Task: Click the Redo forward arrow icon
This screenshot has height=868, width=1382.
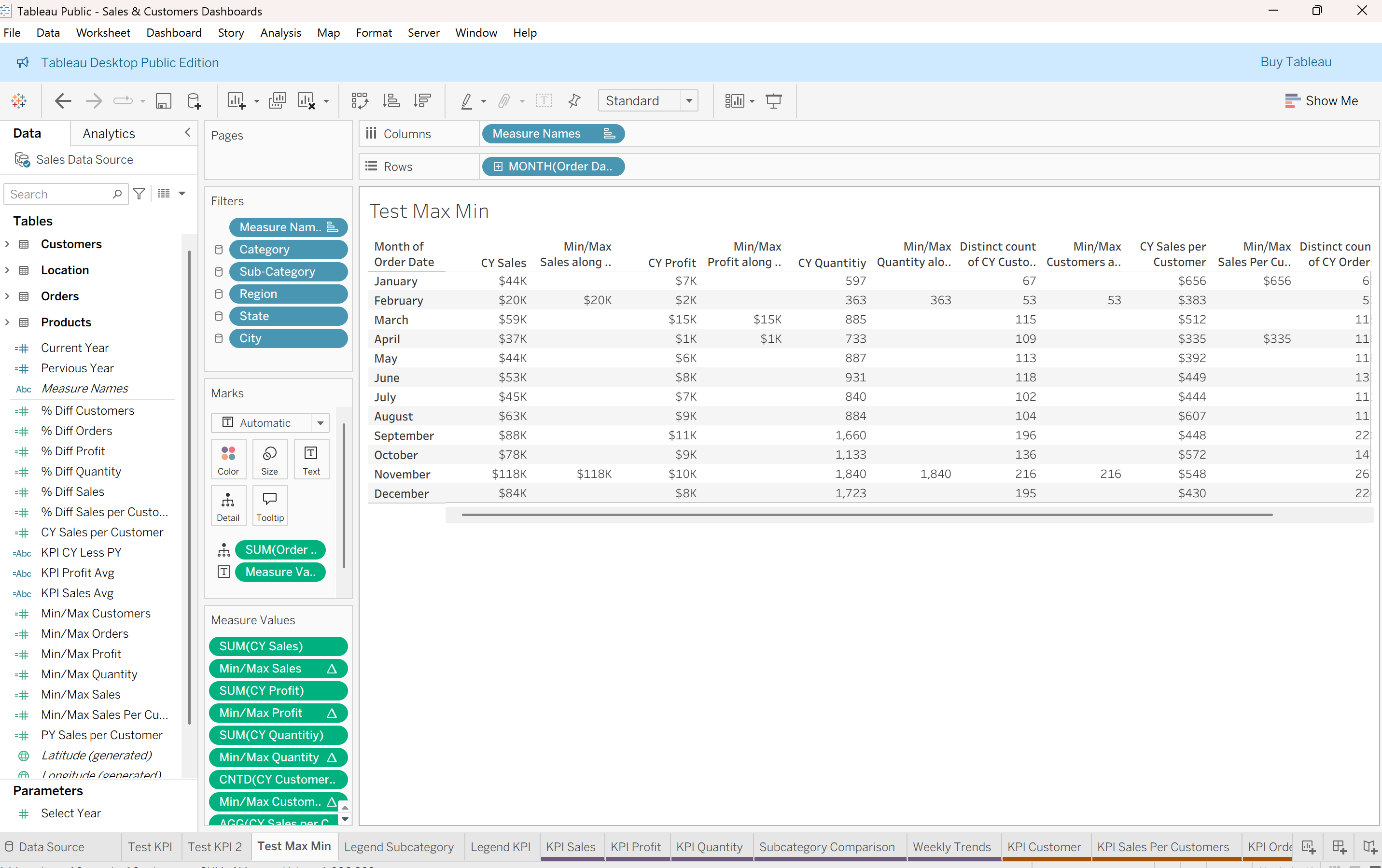Action: pyautogui.click(x=94, y=101)
